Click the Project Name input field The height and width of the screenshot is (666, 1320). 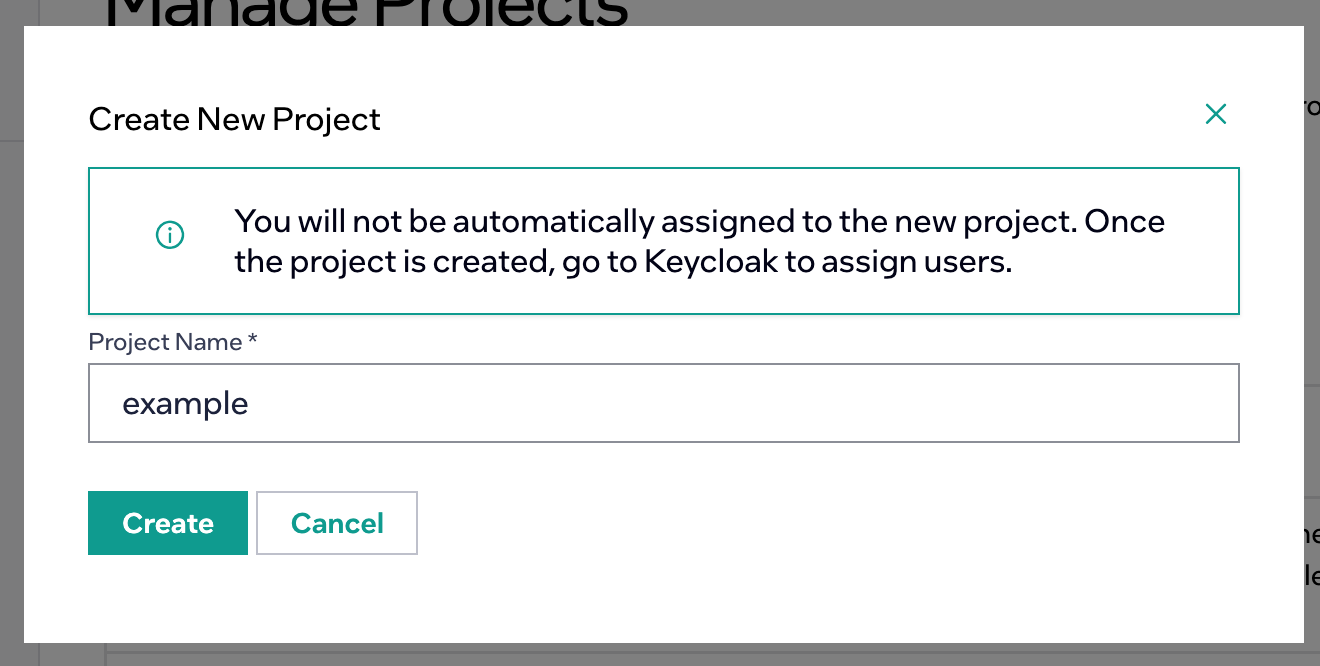663,403
